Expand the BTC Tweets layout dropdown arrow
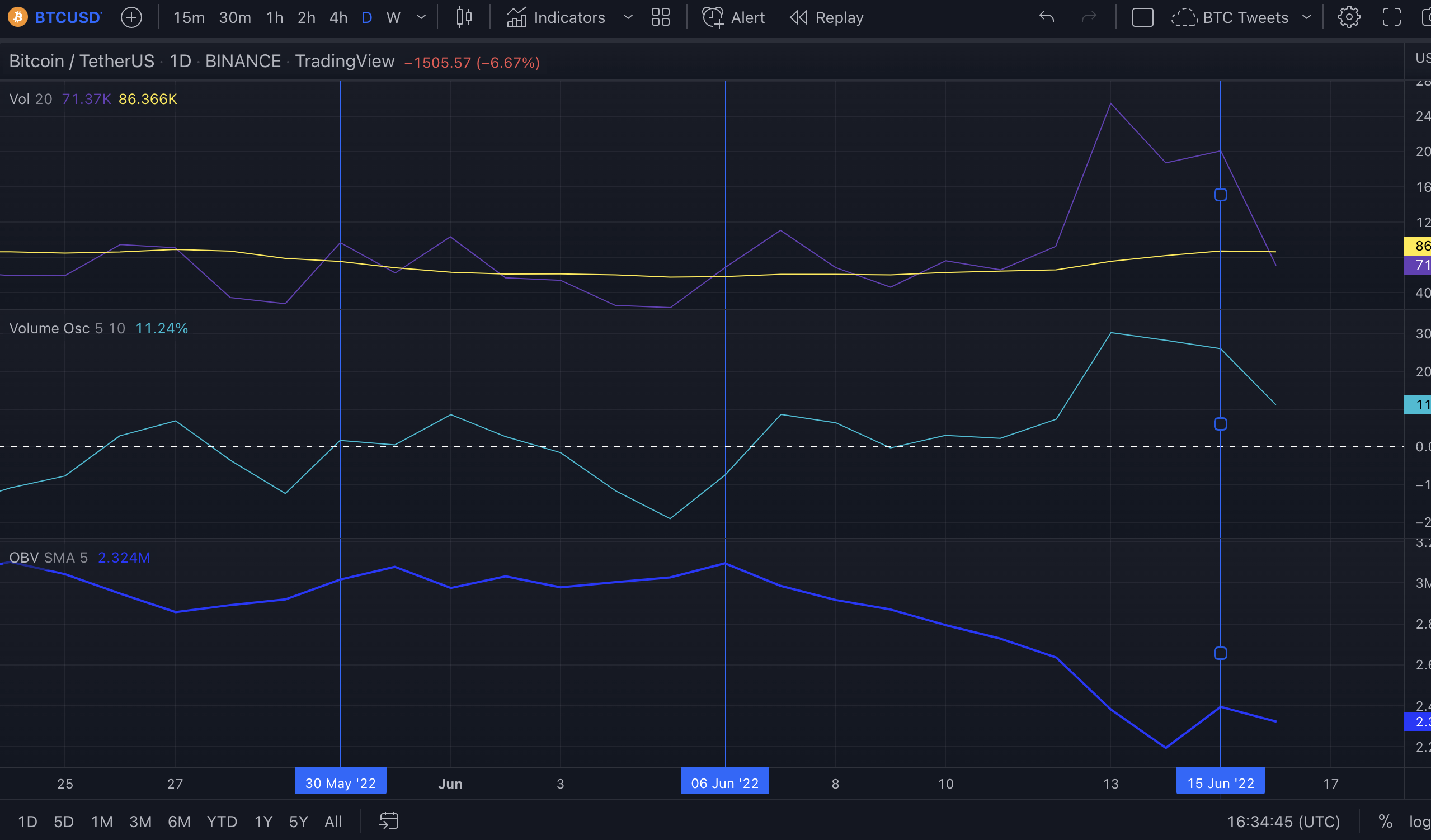Image resolution: width=1431 pixels, height=840 pixels. (1307, 17)
